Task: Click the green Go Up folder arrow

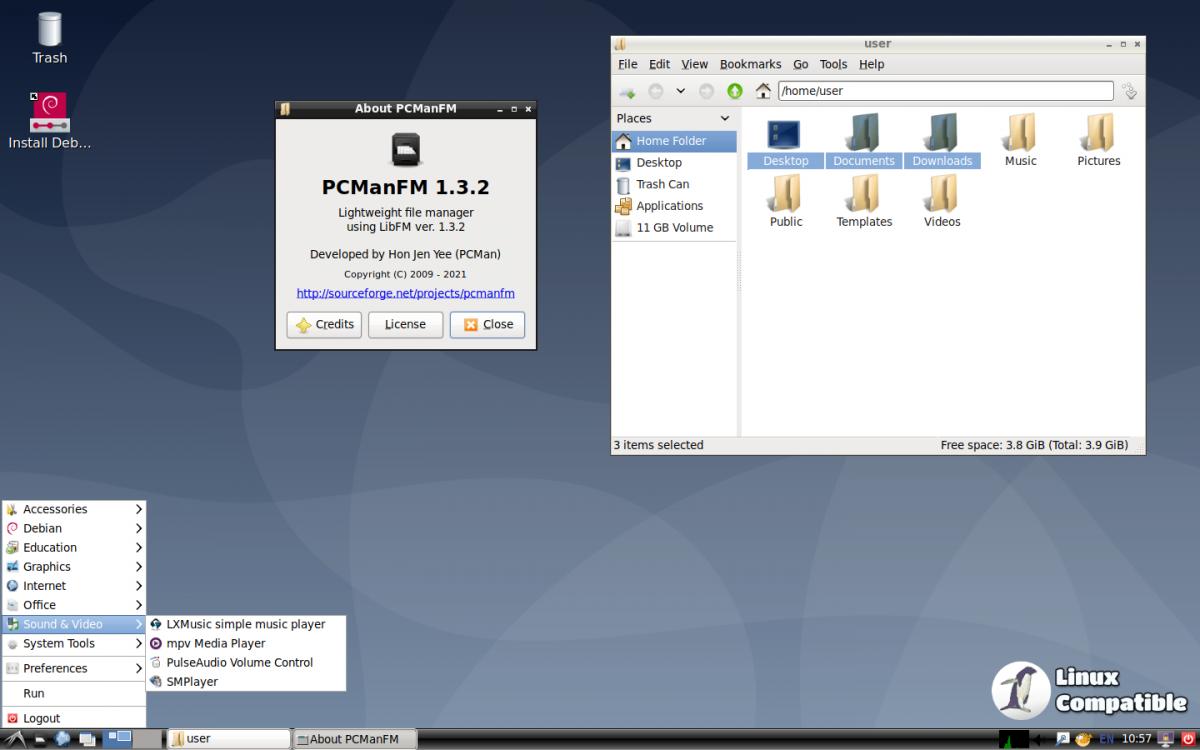Action: click(735, 91)
